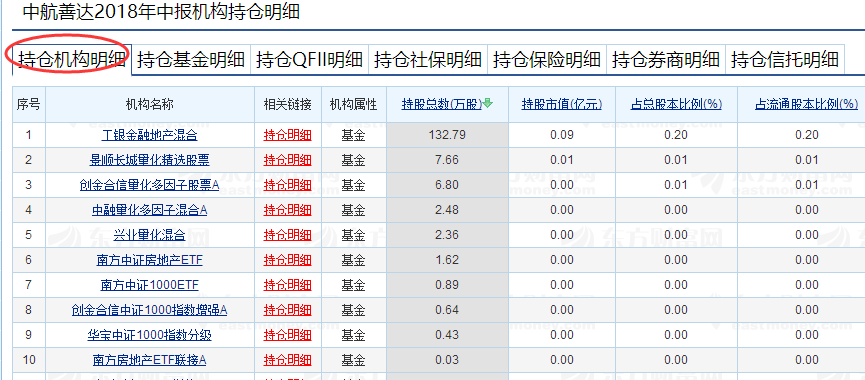This screenshot has height=380, width=865.
Task: Click the 7.66 holding value cell
Action: tap(447, 160)
